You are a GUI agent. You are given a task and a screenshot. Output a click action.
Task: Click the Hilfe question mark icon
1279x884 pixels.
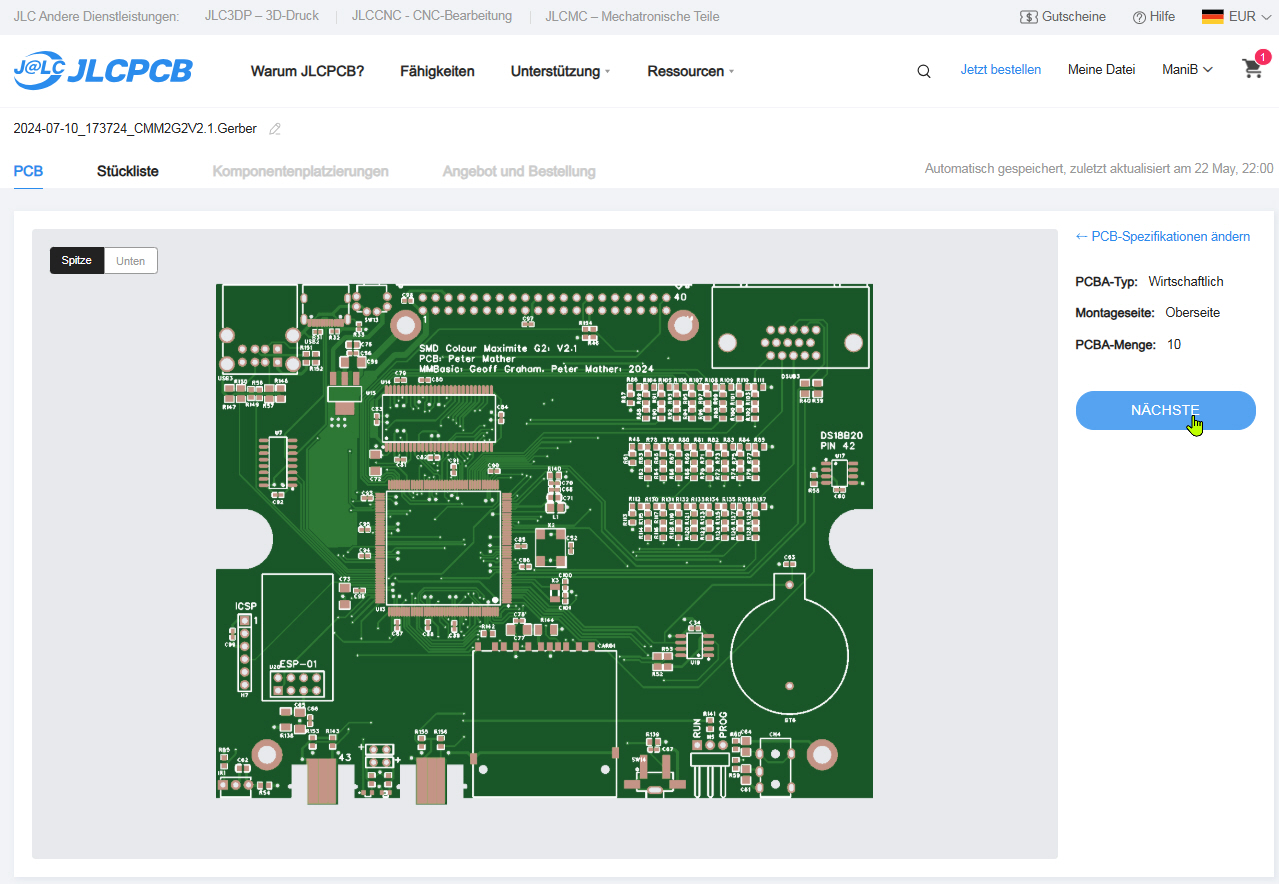coord(1139,17)
